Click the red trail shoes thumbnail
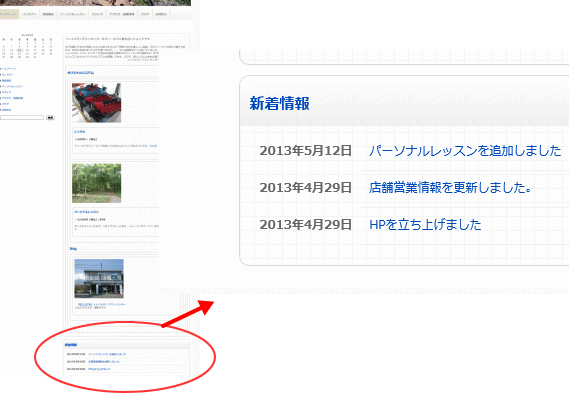 click(x=96, y=103)
